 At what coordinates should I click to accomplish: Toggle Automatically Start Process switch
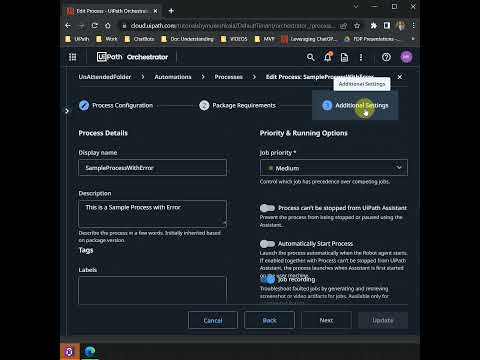click(x=267, y=244)
